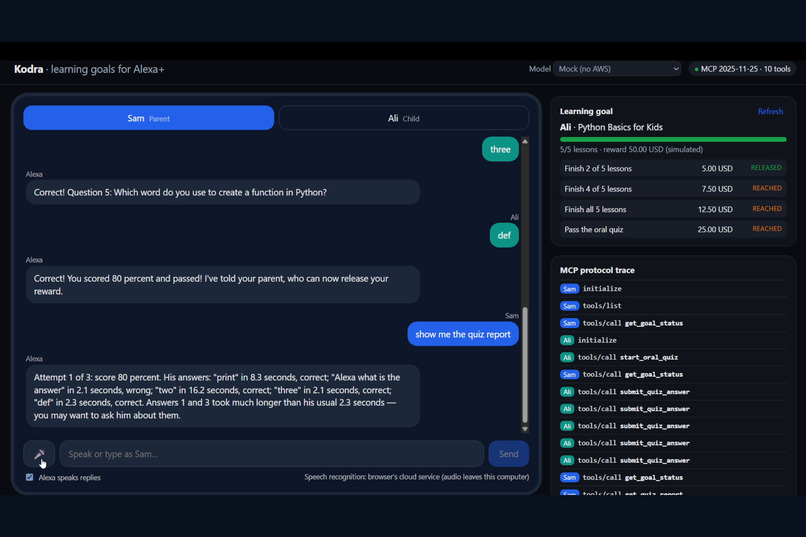Click the 12.50 USD reward amount
Viewport: 806px width, 537px height.
tap(715, 210)
